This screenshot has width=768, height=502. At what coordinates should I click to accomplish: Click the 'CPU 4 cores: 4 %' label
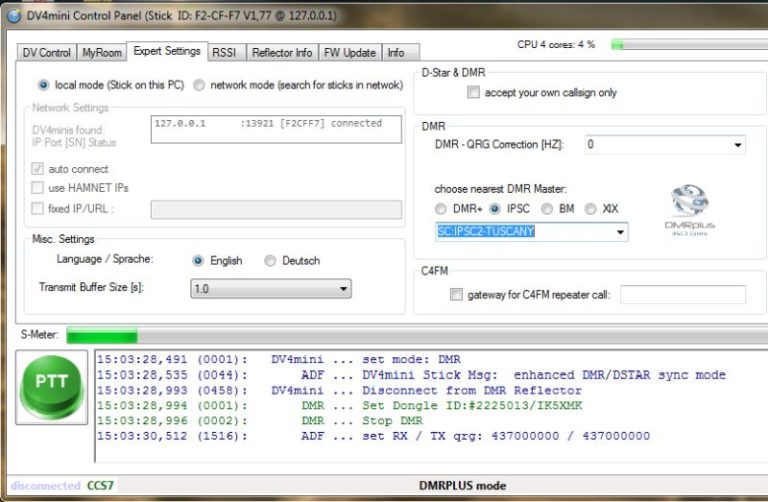pyautogui.click(x=556, y=45)
